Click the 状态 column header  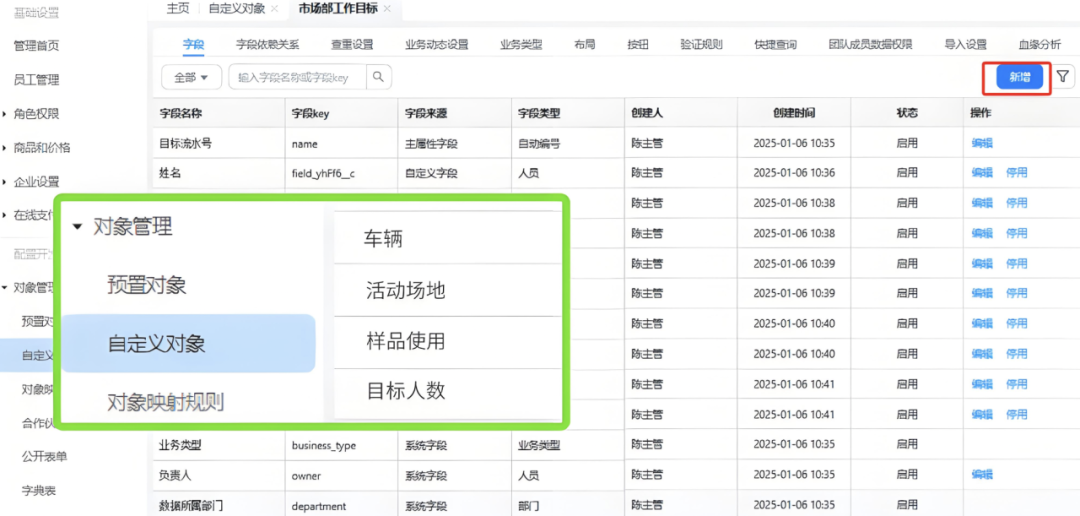(906, 113)
